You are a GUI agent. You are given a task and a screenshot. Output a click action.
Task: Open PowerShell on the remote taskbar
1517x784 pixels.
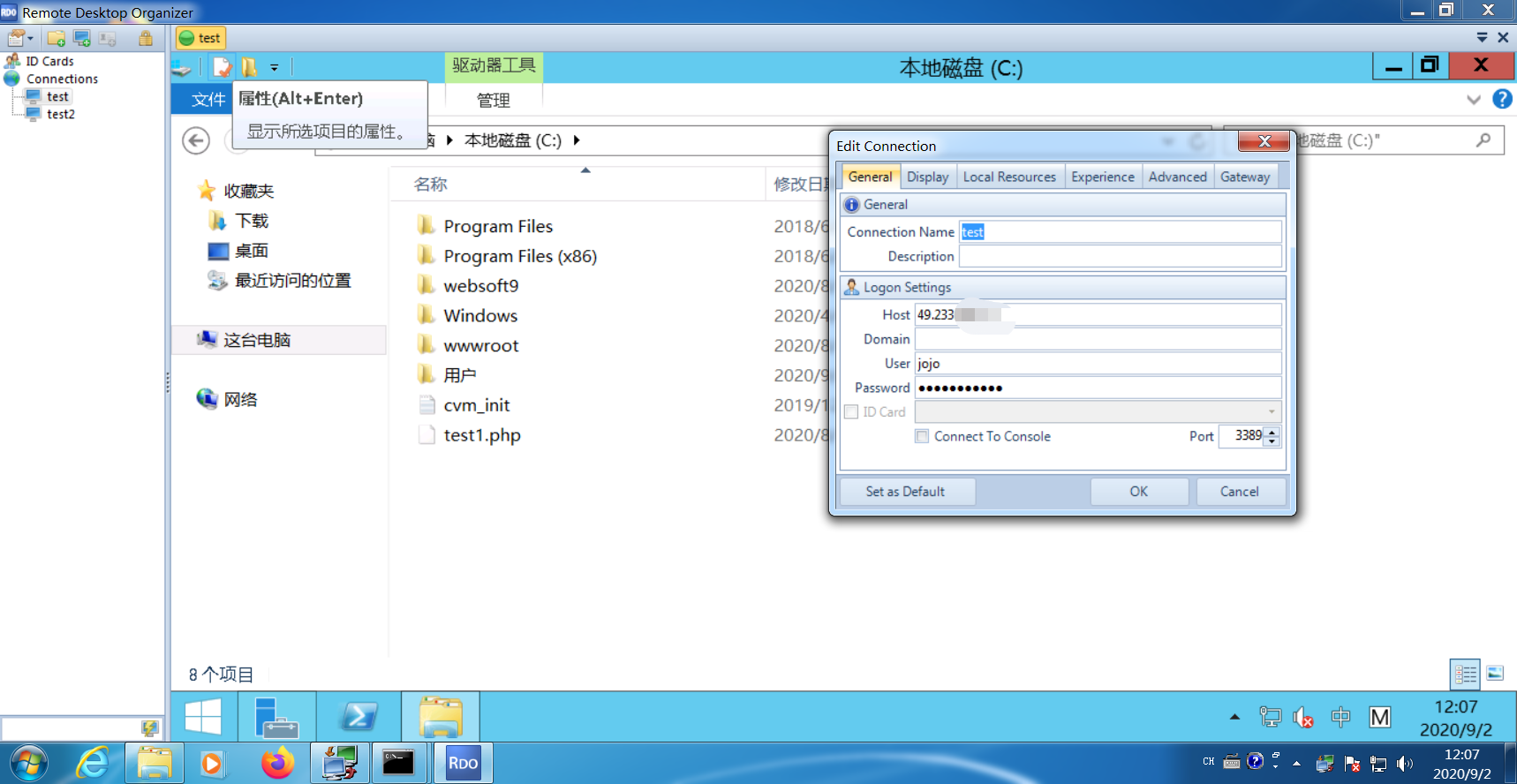click(358, 717)
